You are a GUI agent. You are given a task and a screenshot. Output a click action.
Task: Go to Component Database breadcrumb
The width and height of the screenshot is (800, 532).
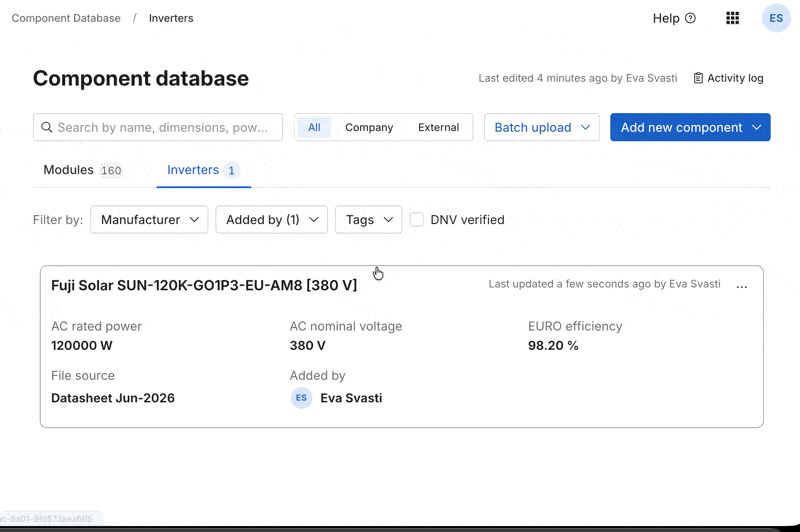pos(66,18)
